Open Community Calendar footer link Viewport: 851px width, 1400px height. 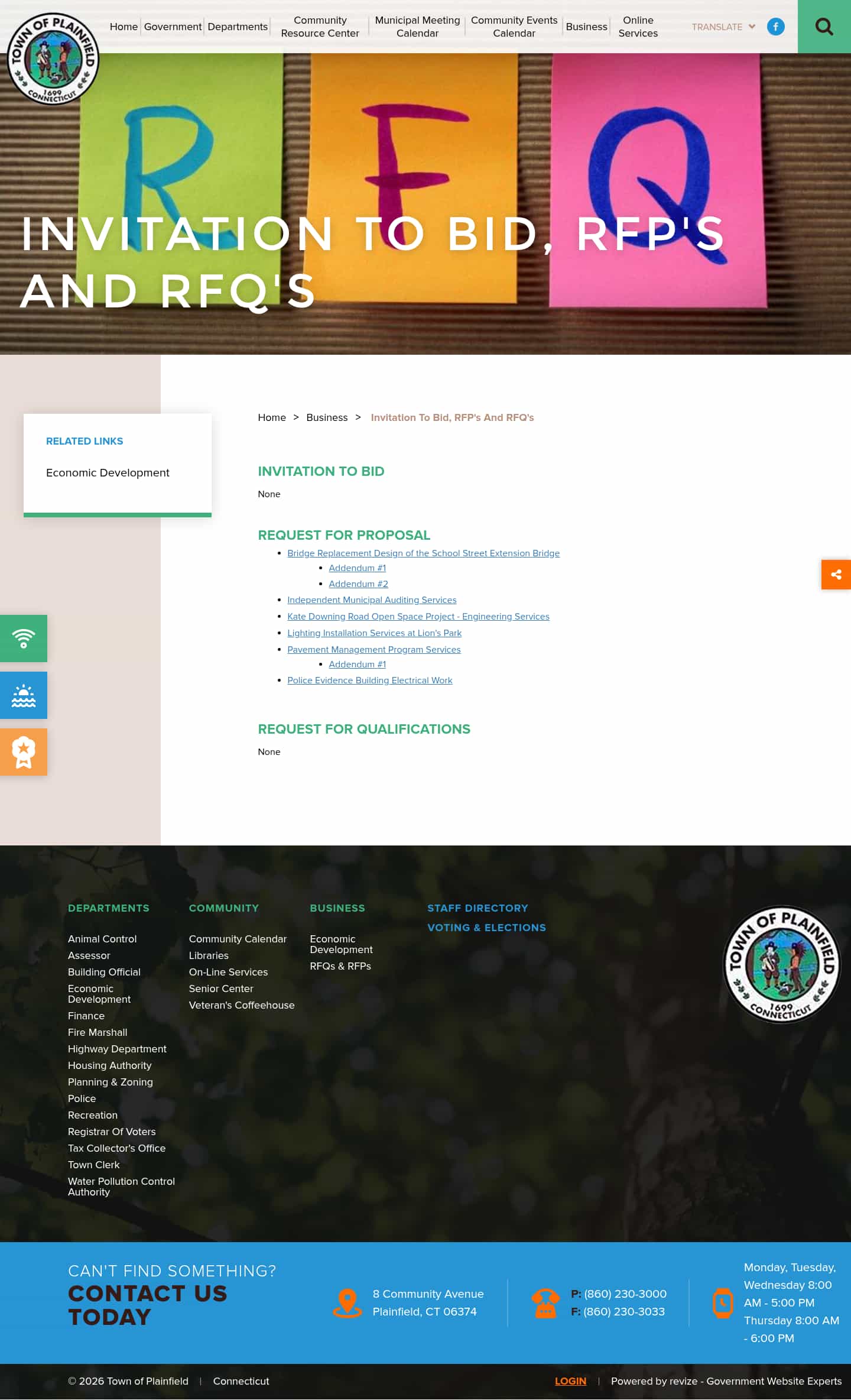(238, 939)
